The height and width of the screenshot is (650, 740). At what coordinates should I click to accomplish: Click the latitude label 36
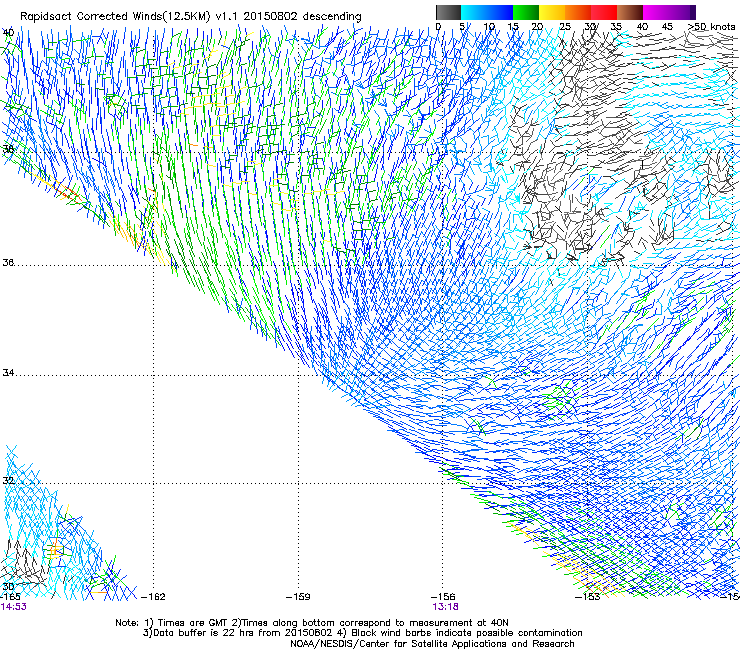(8, 262)
